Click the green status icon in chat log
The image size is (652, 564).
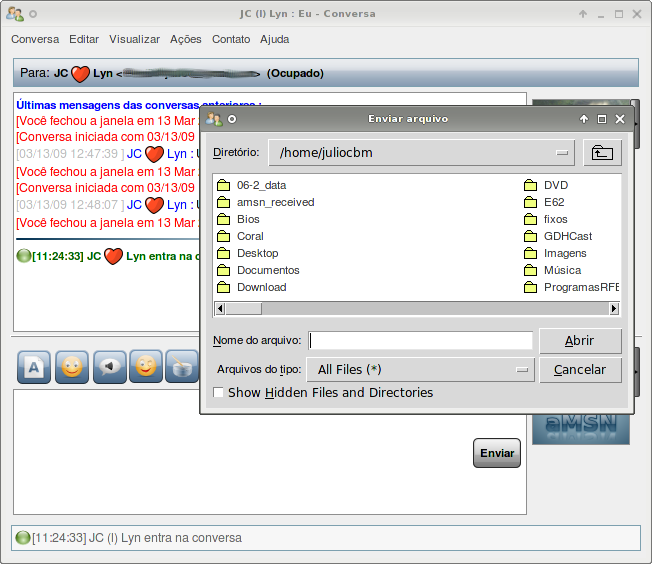tap(24, 256)
